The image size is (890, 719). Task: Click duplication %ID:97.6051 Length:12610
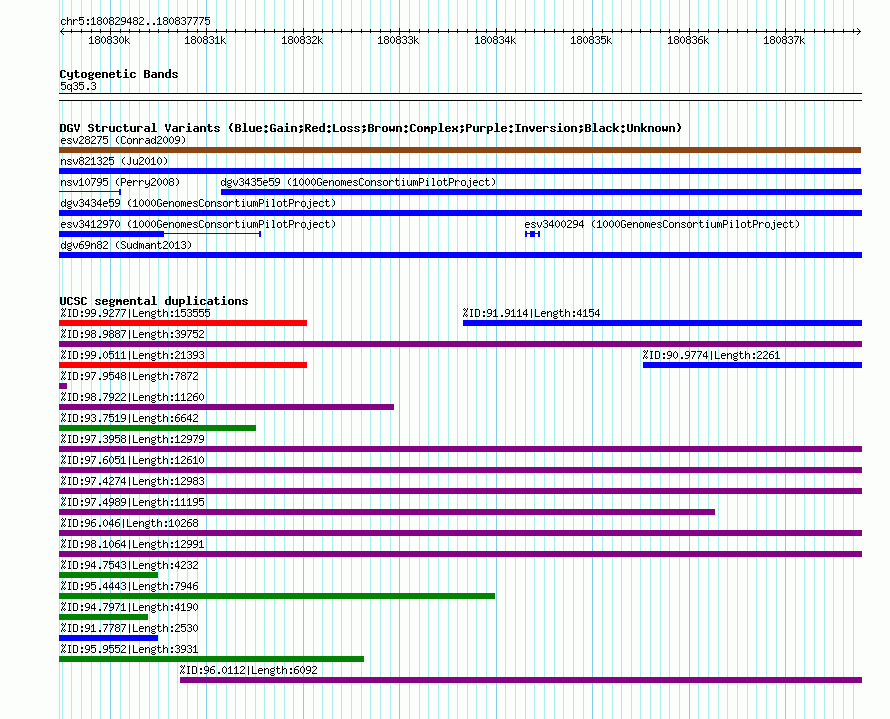pyautogui.click(x=460, y=470)
